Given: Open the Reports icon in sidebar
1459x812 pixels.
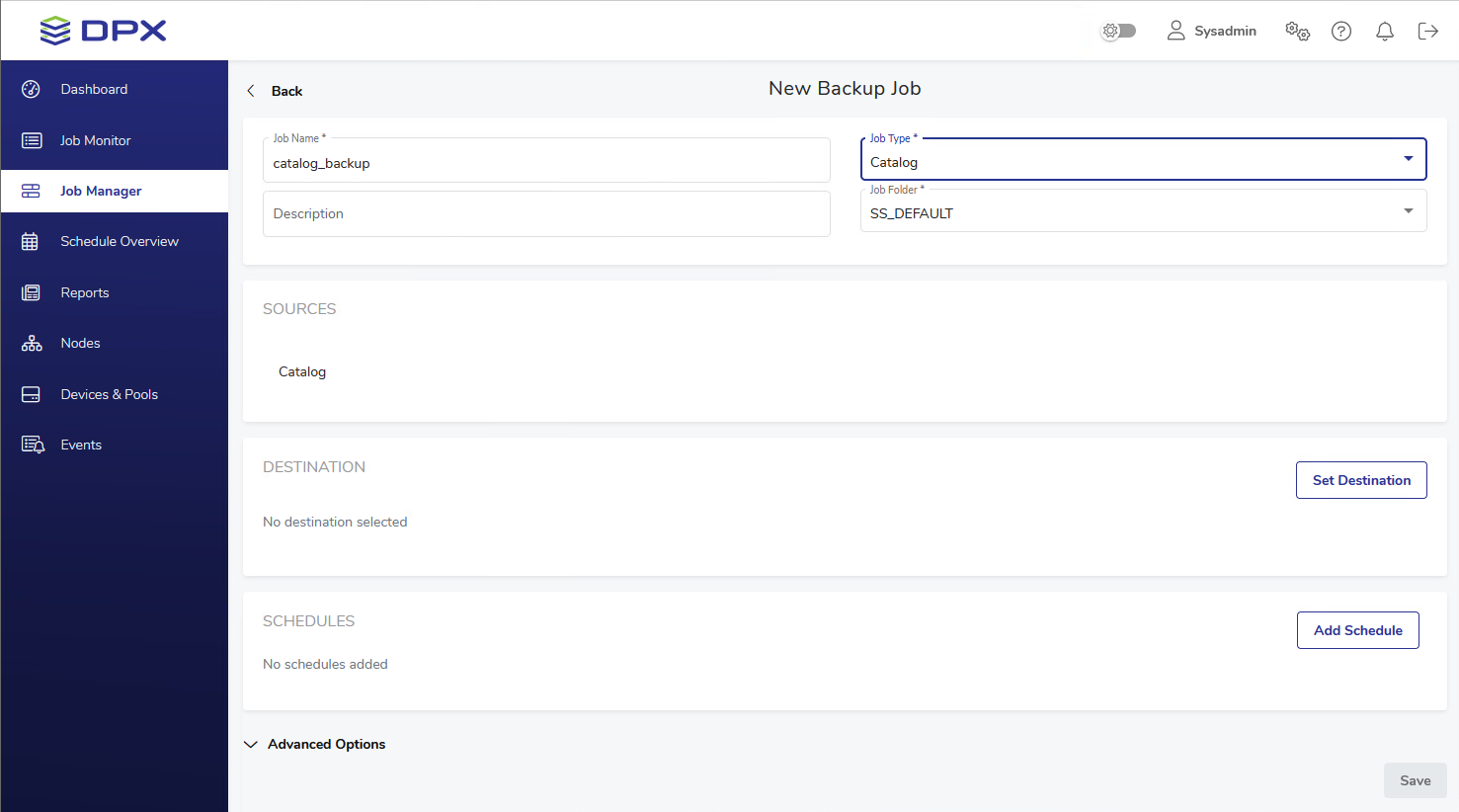Looking at the screenshot, I should click(31, 292).
